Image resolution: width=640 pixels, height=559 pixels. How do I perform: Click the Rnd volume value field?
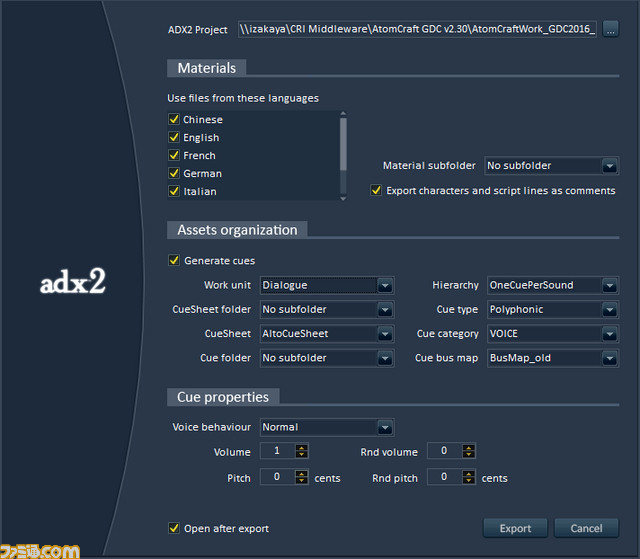tap(444, 451)
